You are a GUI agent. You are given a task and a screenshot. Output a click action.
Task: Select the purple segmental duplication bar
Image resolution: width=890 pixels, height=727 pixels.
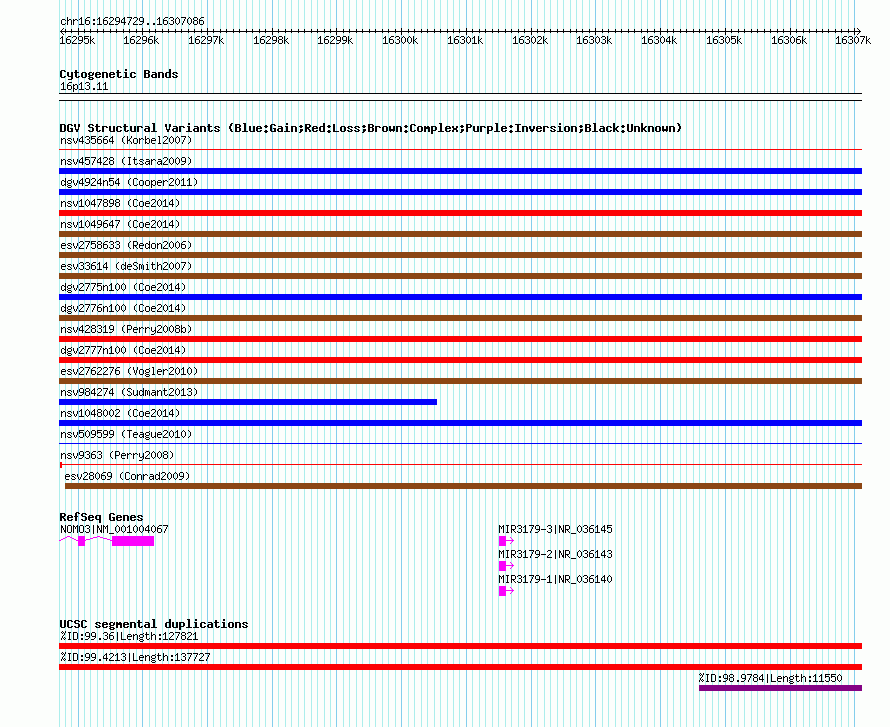click(x=780, y=688)
